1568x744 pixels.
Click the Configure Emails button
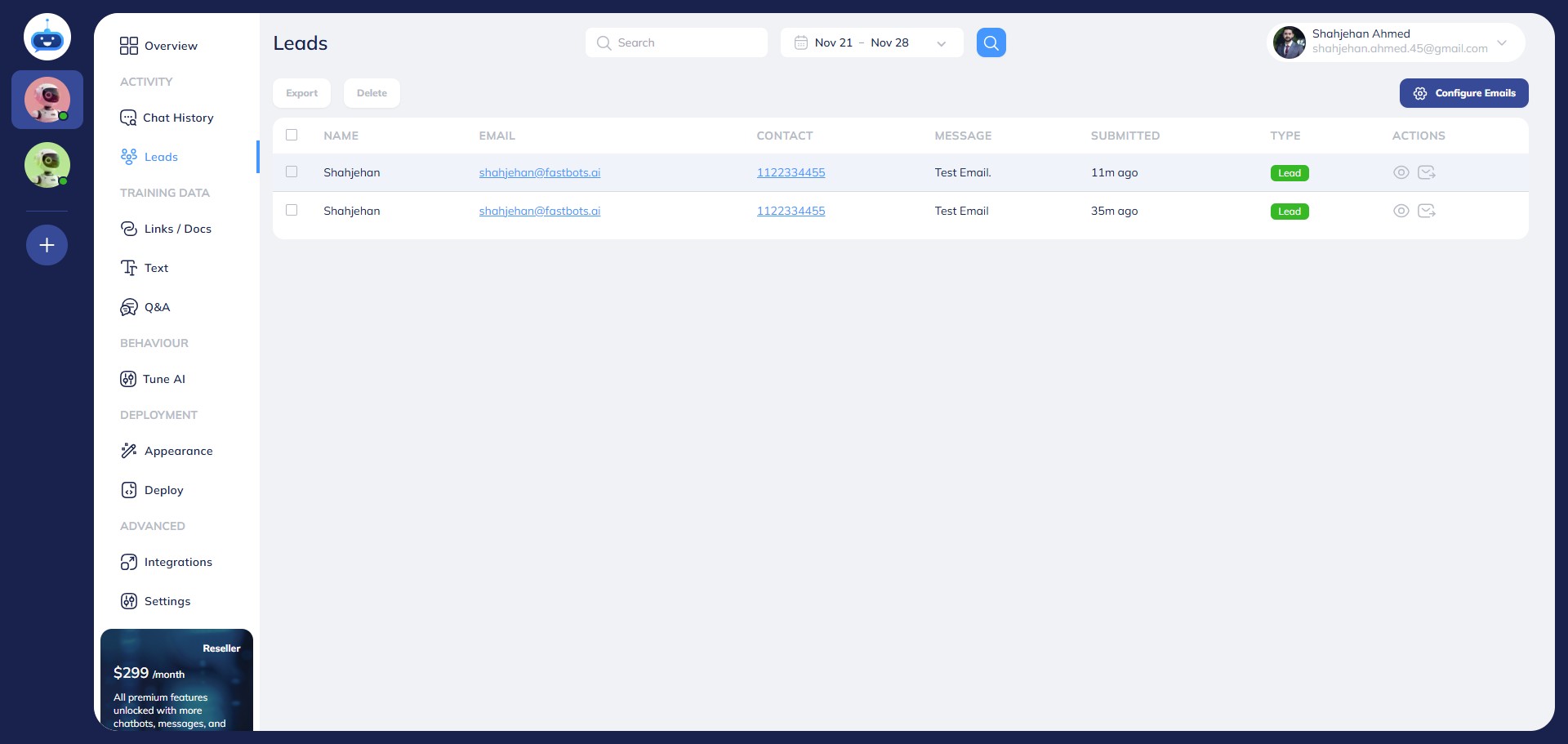click(x=1464, y=93)
